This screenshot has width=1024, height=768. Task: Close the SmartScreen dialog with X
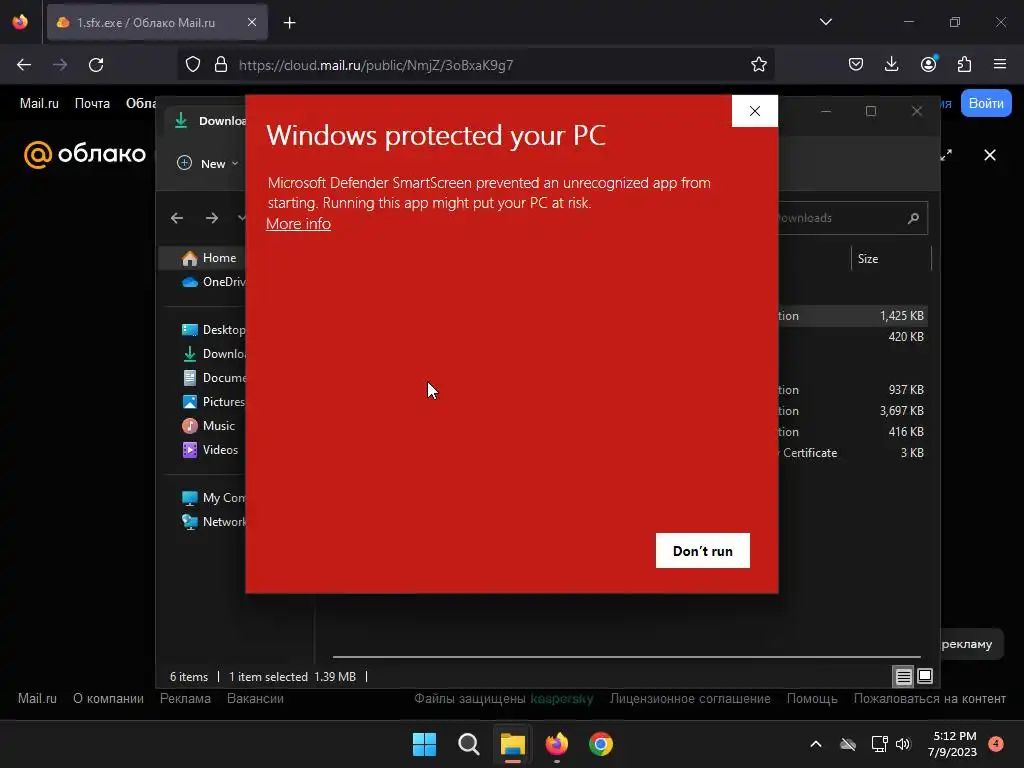[755, 111]
